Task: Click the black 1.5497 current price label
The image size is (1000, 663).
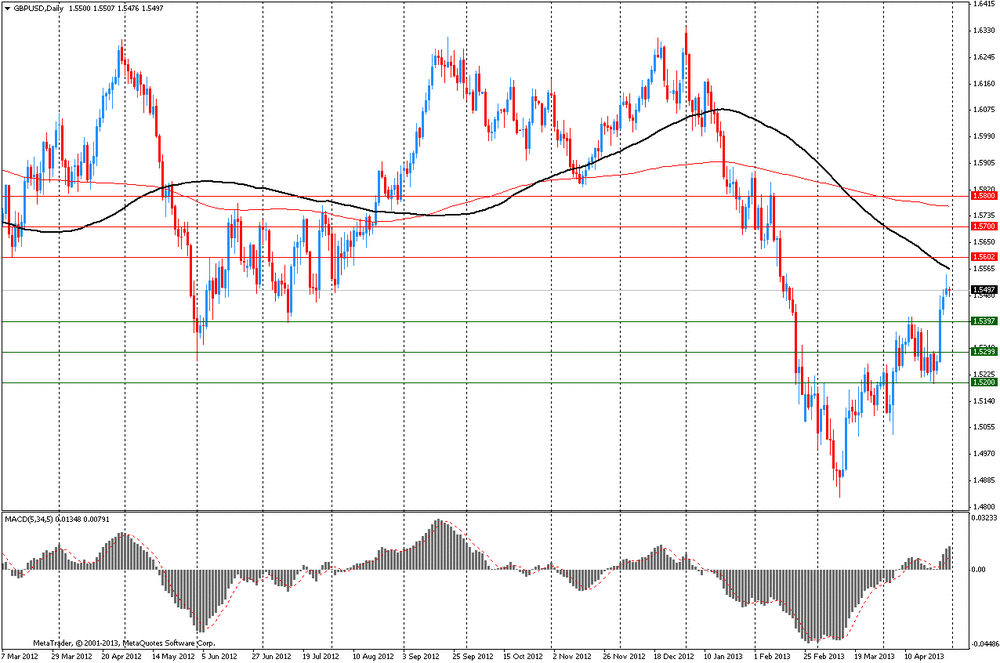Action: 983,290
